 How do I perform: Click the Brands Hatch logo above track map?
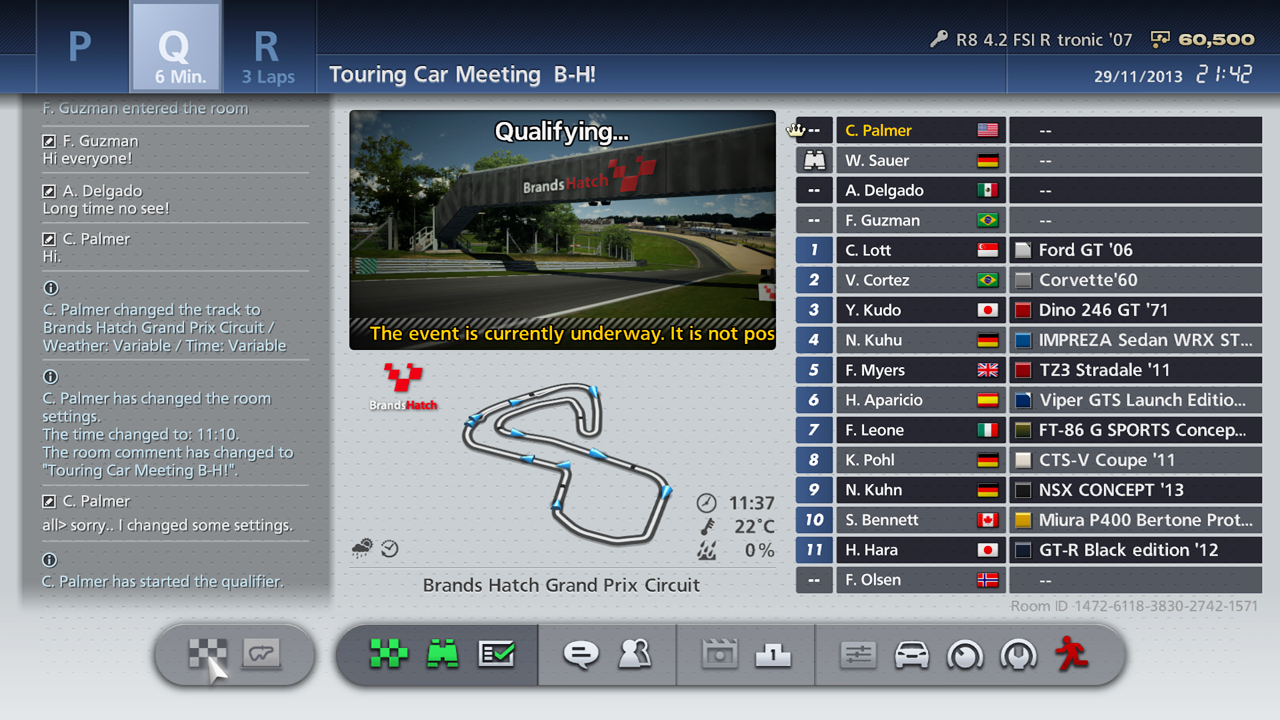[404, 387]
